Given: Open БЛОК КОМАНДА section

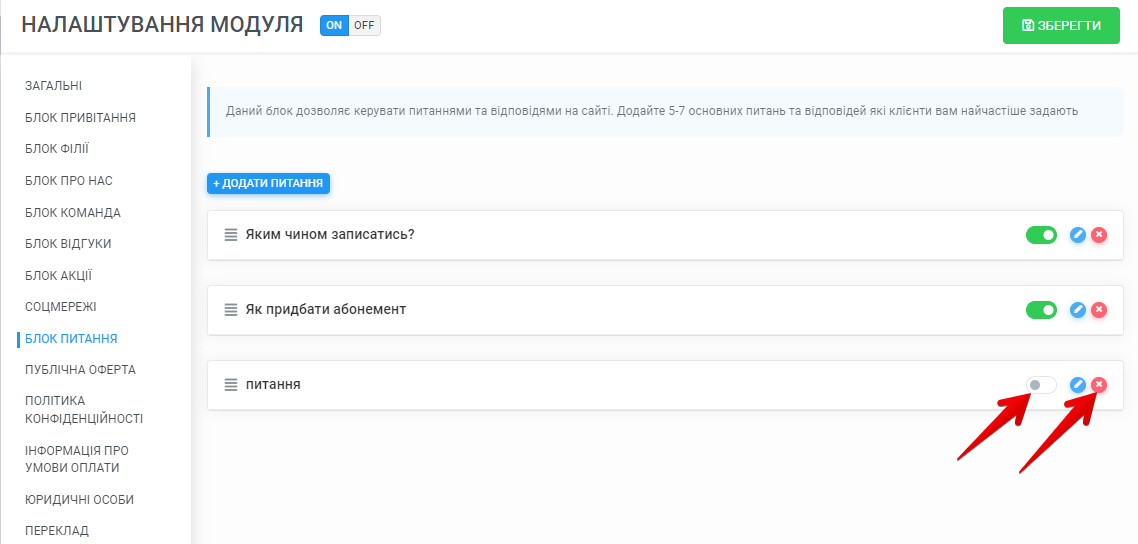Looking at the screenshot, I should 73,213.
